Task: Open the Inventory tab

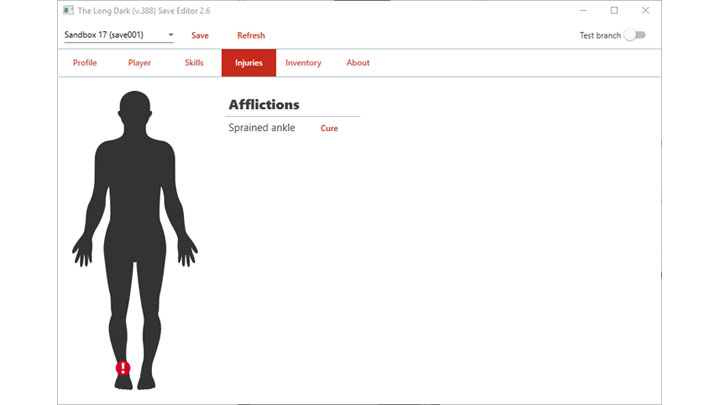Action: [x=303, y=63]
